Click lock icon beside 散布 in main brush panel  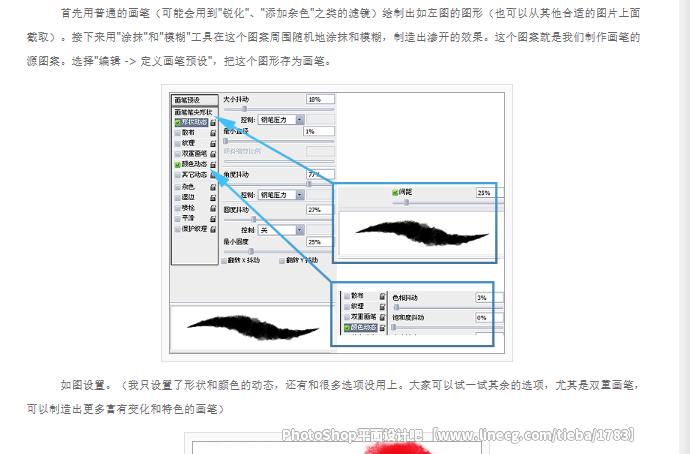(x=213, y=133)
